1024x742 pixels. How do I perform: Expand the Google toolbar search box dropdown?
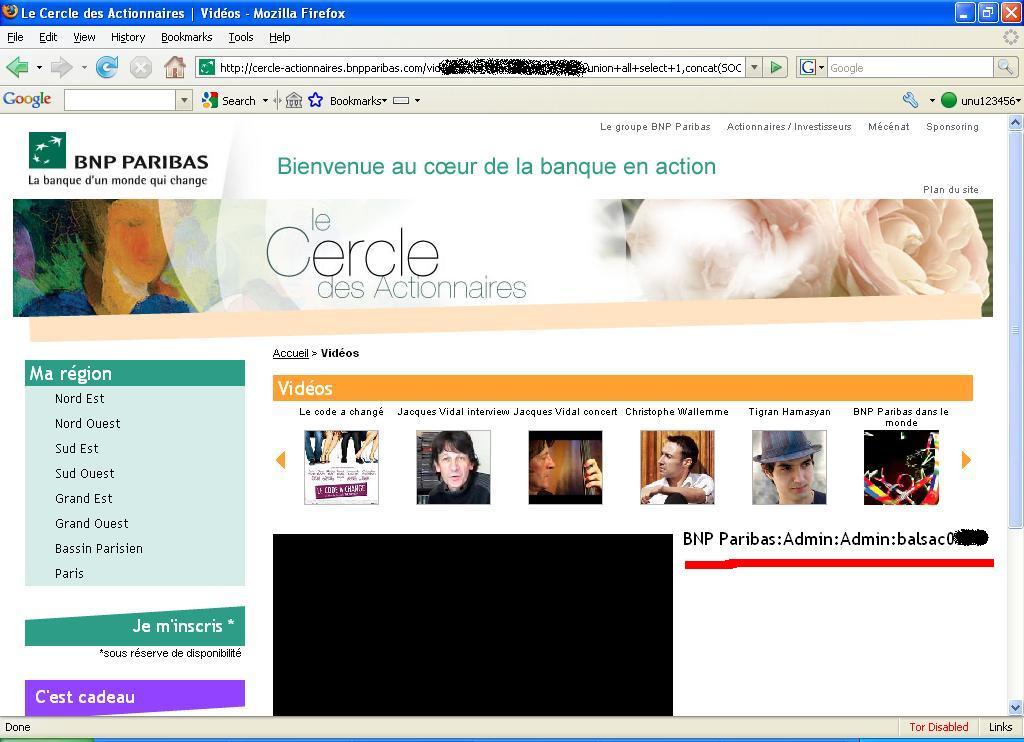click(184, 101)
